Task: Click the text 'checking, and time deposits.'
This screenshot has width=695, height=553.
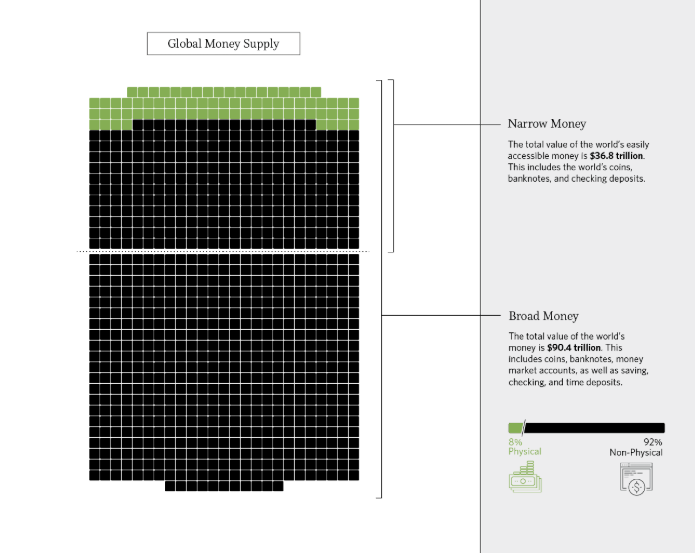Action: pos(565,382)
